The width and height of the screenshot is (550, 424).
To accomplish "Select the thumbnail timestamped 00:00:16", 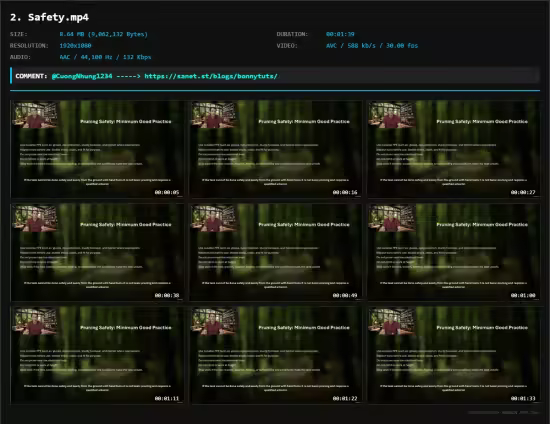I will [275, 149].
